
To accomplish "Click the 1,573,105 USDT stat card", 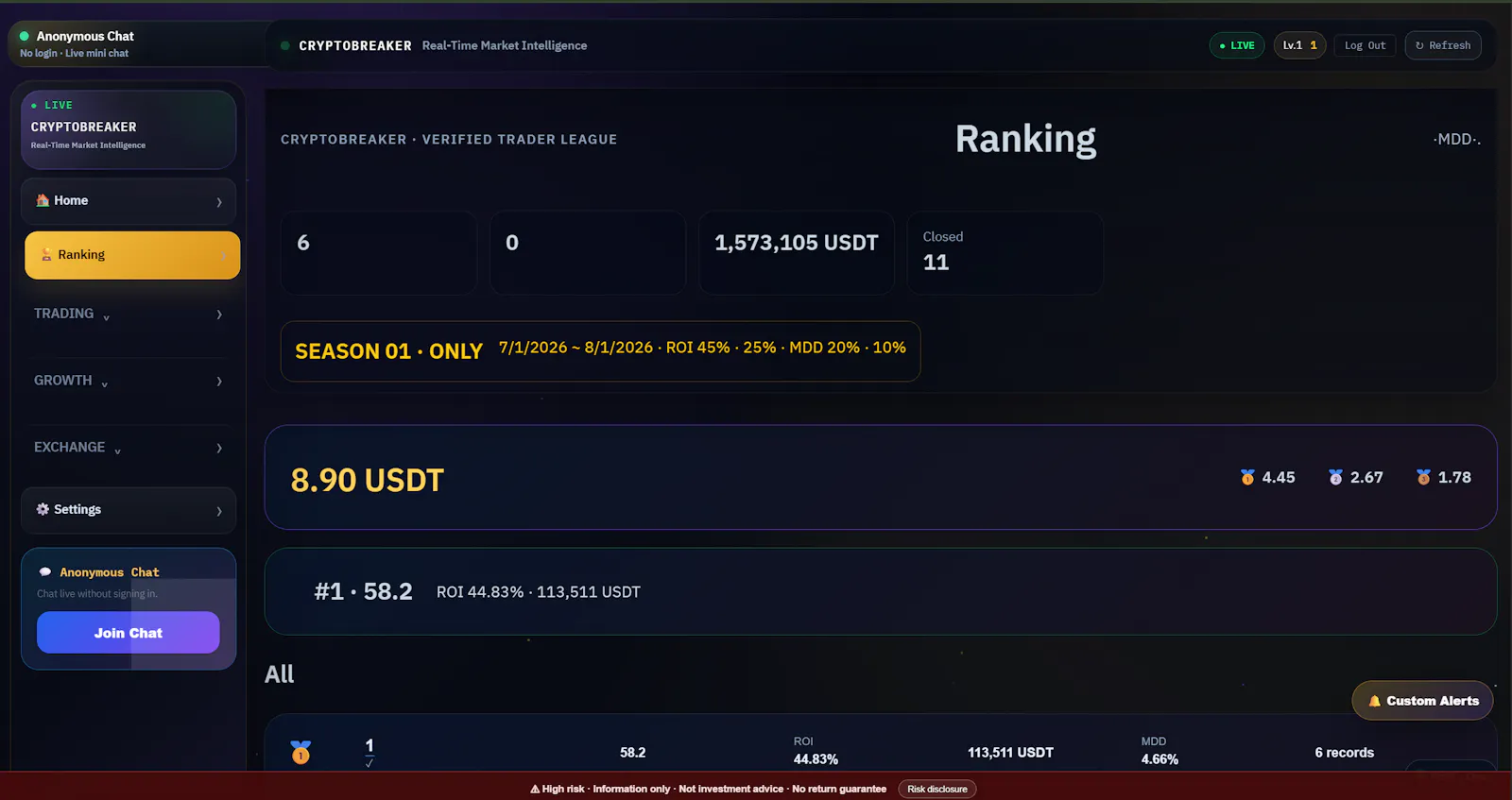I will (796, 252).
